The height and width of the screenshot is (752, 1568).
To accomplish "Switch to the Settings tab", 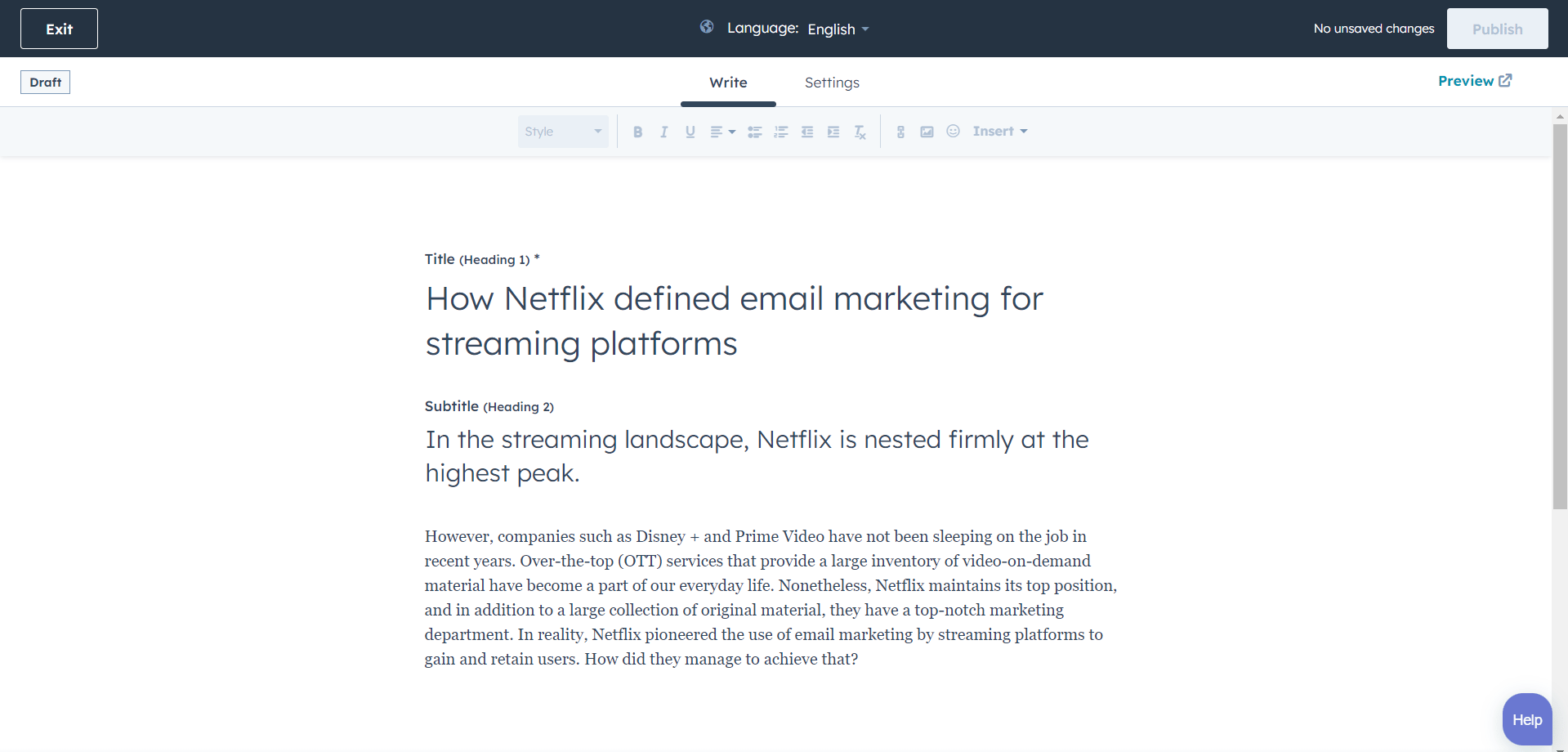I will point(832,83).
